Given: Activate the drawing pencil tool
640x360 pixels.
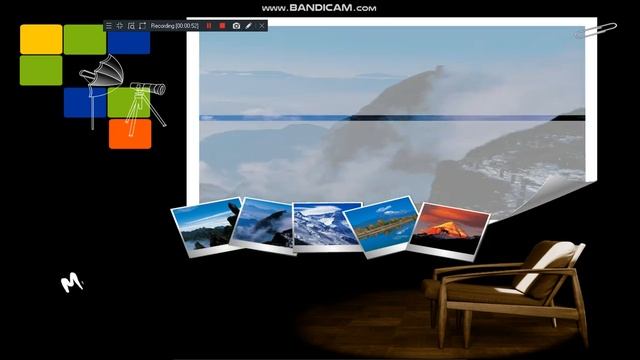Looking at the screenshot, I should (x=248, y=26).
